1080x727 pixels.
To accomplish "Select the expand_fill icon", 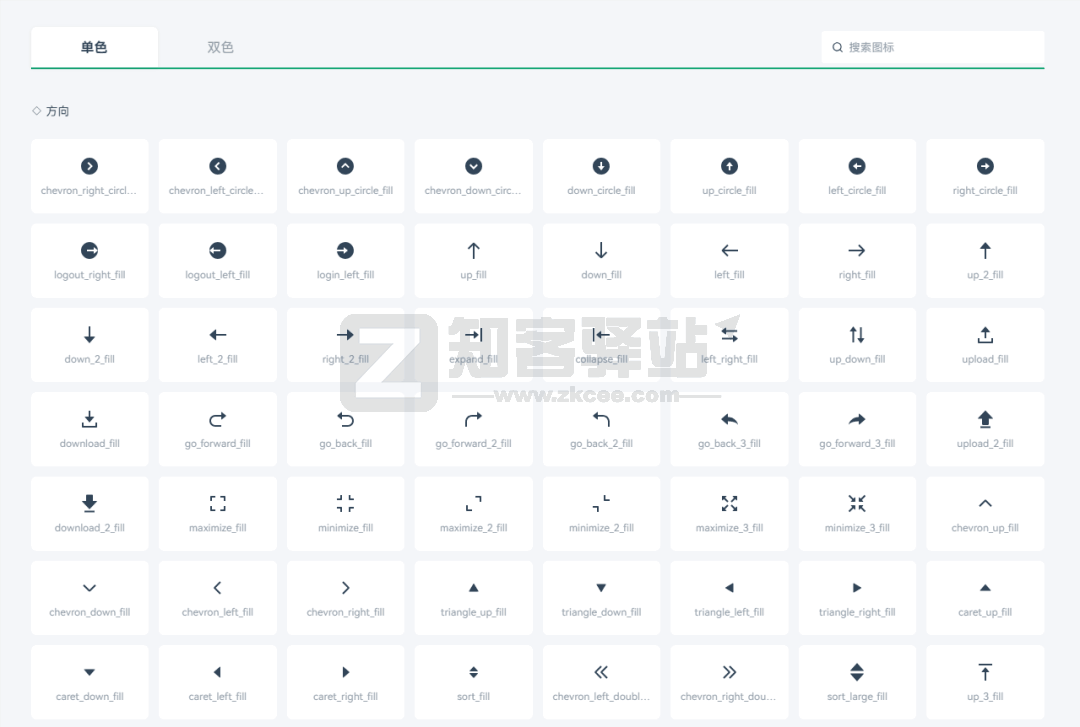I will (x=473, y=343).
